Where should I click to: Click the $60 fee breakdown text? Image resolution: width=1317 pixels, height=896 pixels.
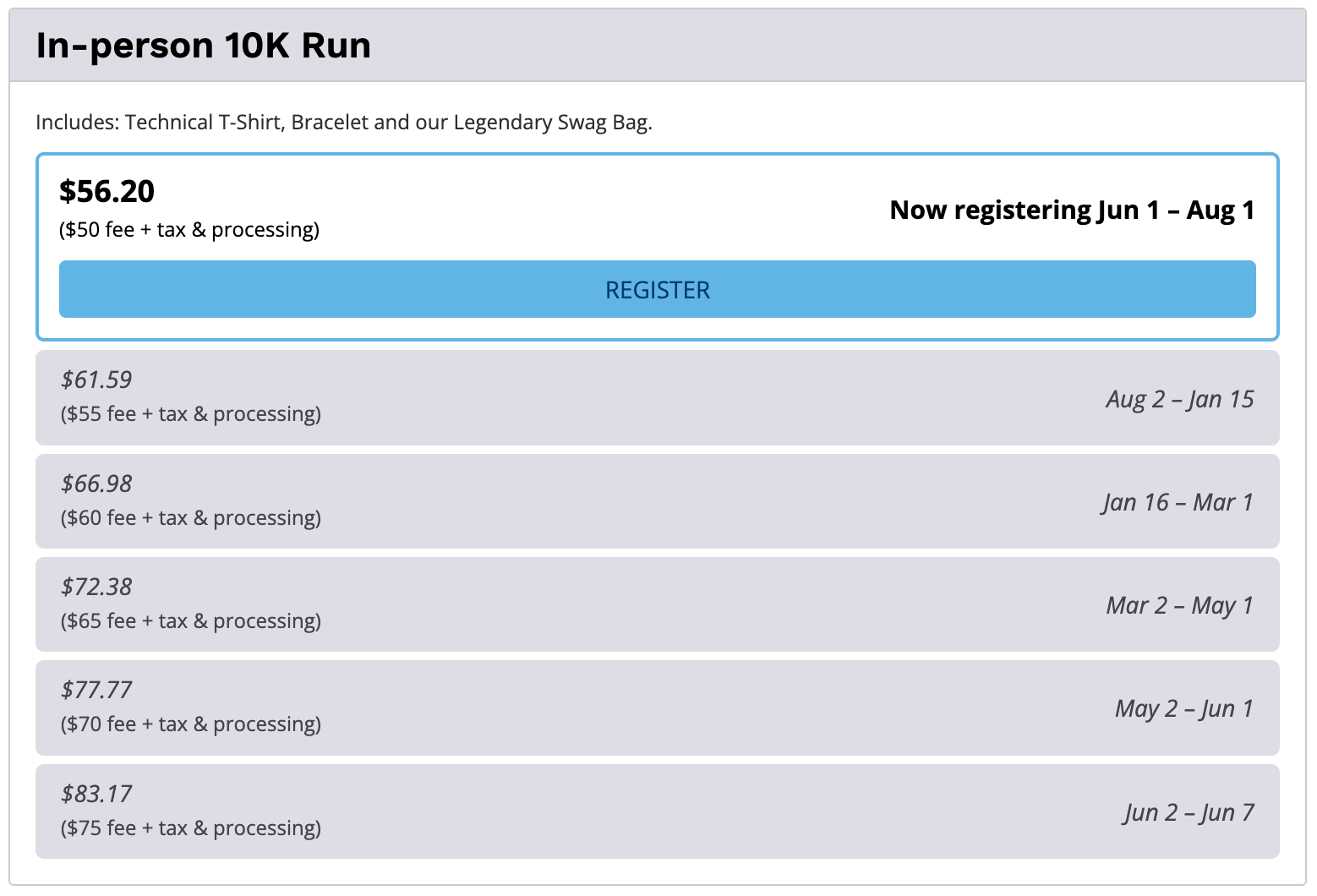(x=190, y=517)
